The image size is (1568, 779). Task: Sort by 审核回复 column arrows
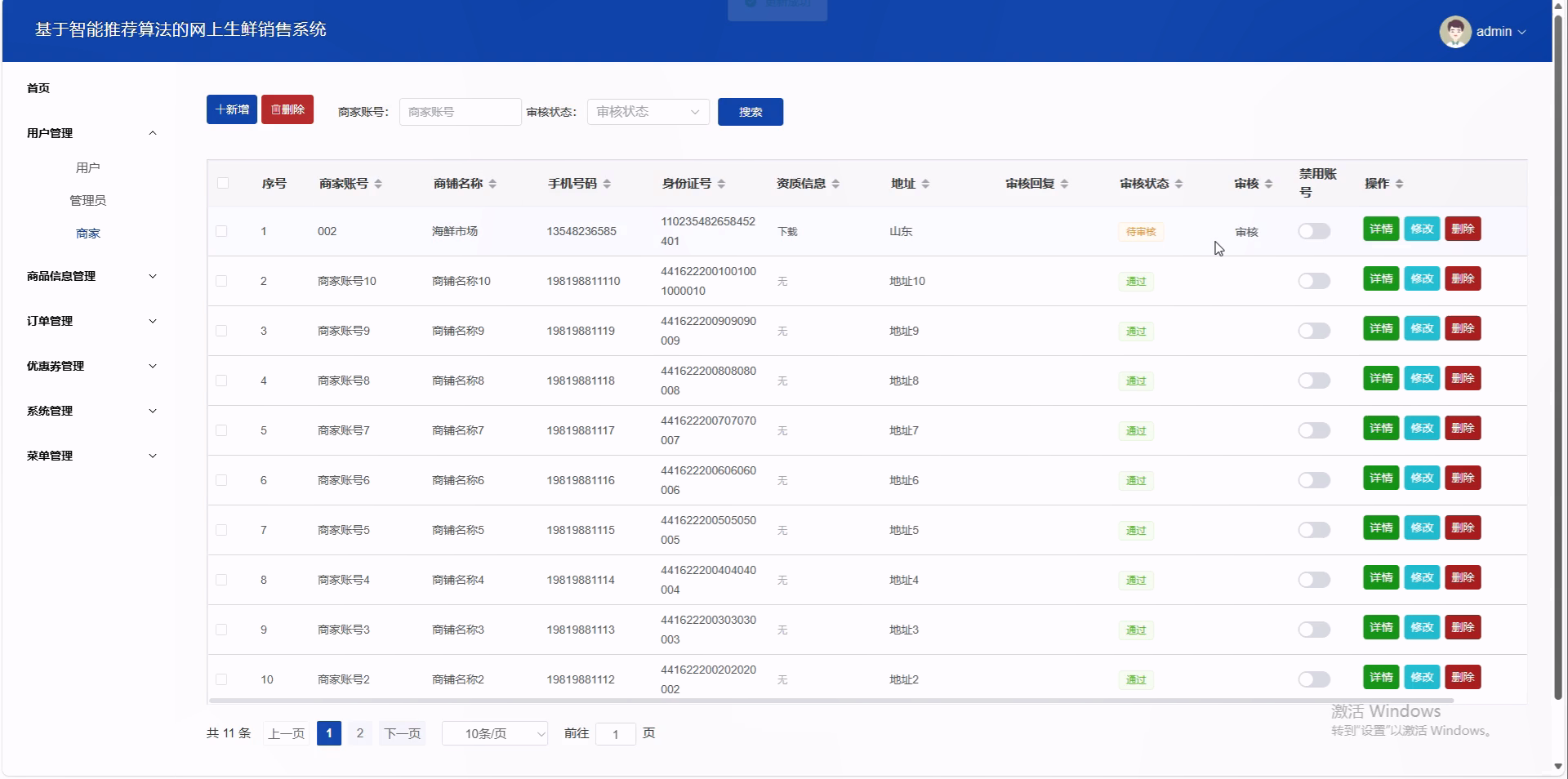tap(1064, 184)
